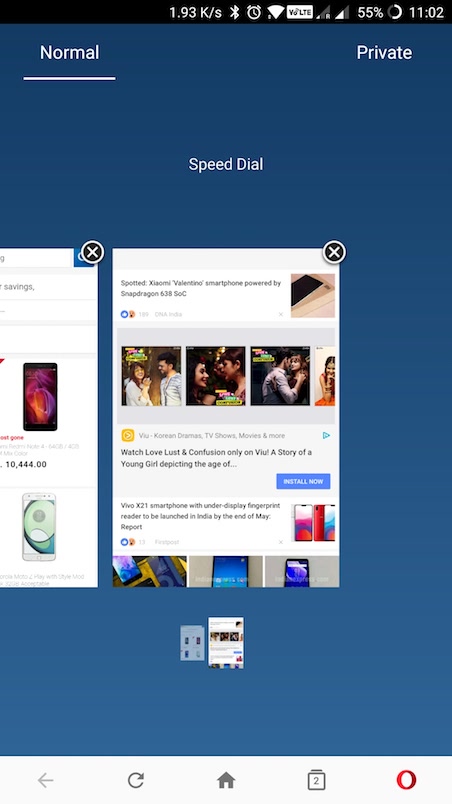452x804 pixels.
Task: Open the Opera menu via red O icon
Action: pyautogui.click(x=406, y=780)
